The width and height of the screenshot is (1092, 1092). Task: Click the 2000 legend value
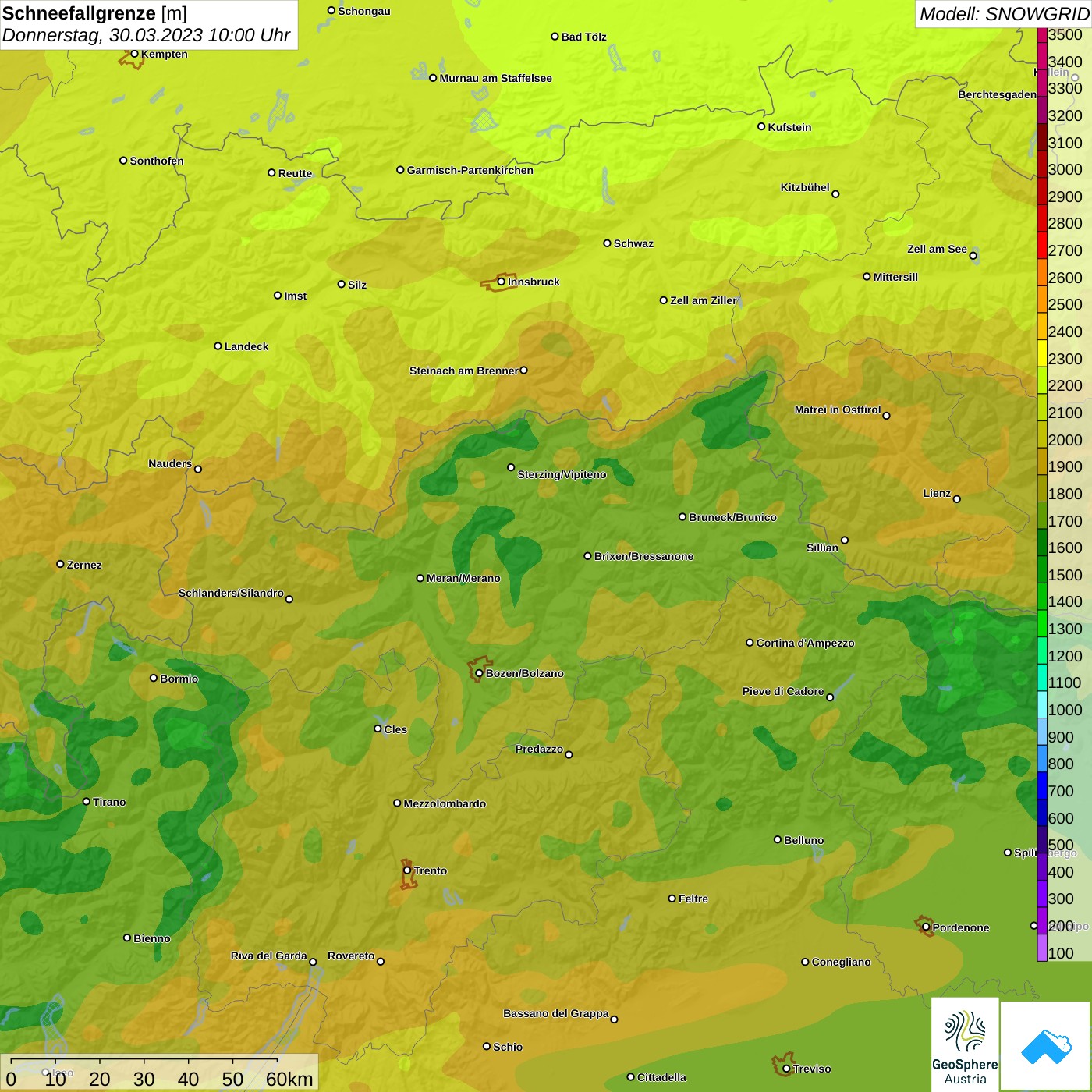point(1065,440)
